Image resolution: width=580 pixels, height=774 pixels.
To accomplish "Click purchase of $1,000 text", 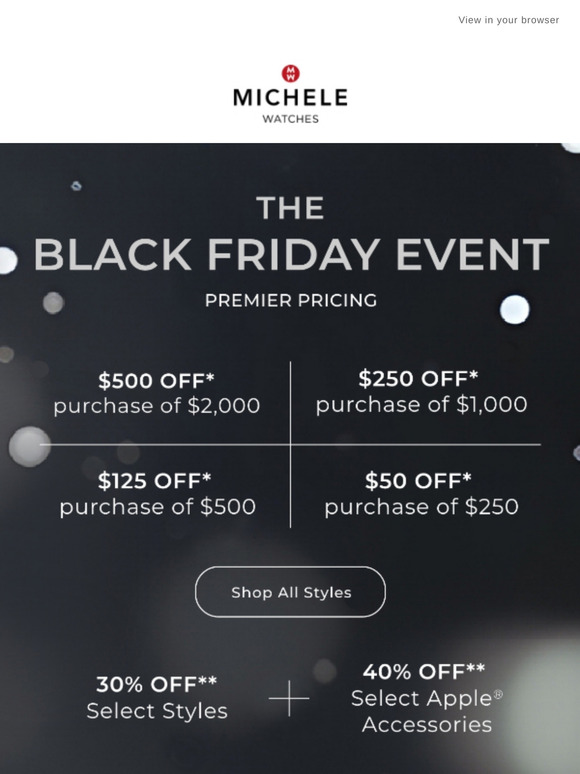I will (422, 405).
